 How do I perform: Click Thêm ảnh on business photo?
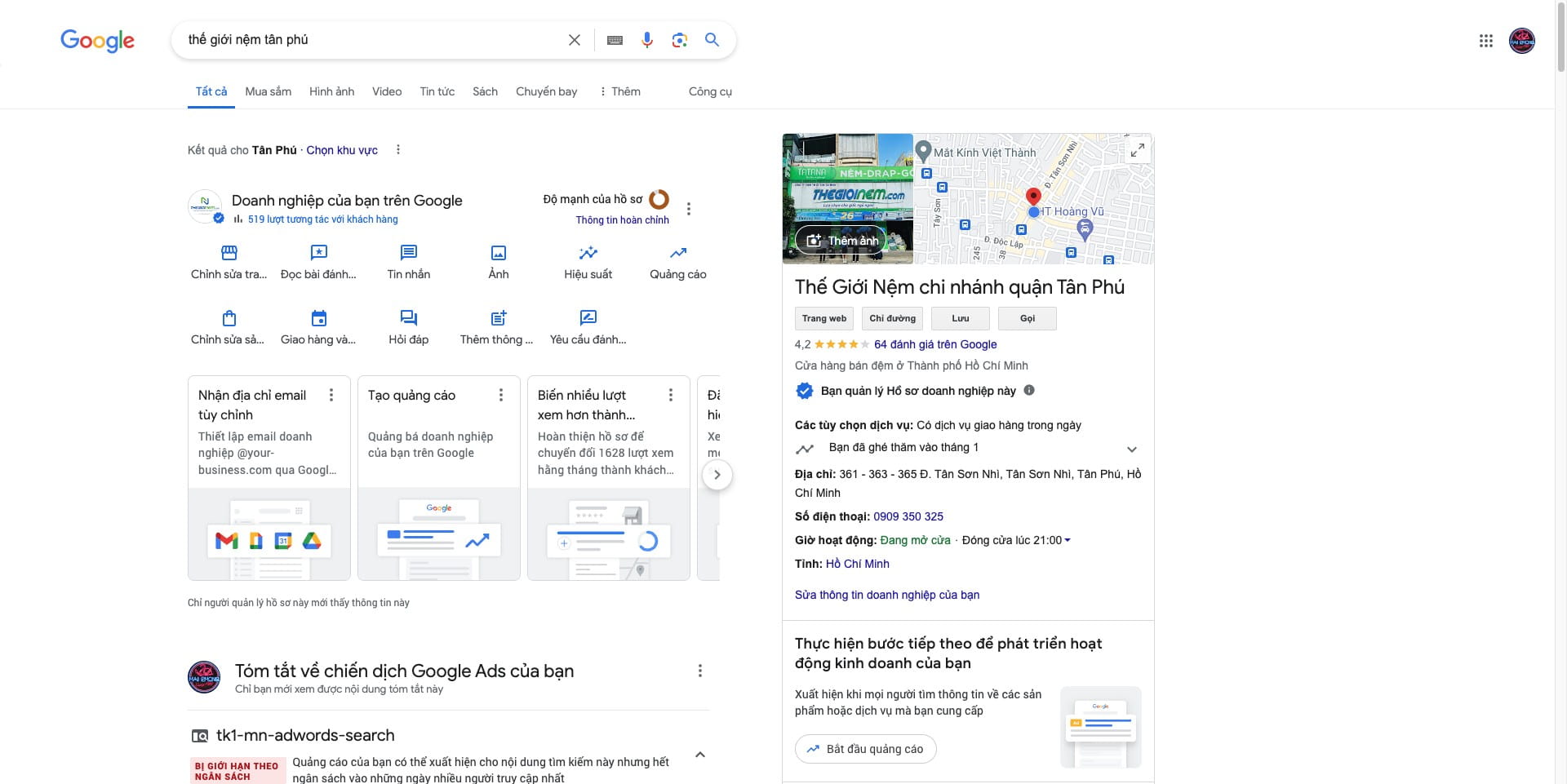(842, 241)
